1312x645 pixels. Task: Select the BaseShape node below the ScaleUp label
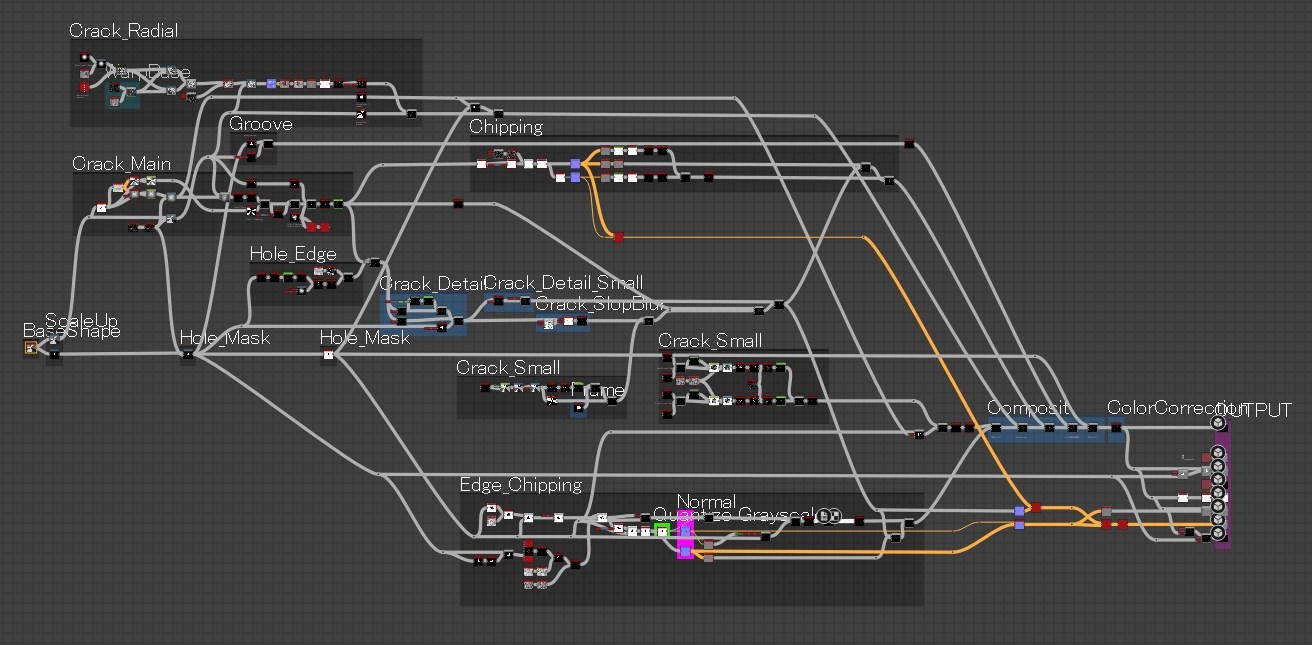[x=33, y=348]
